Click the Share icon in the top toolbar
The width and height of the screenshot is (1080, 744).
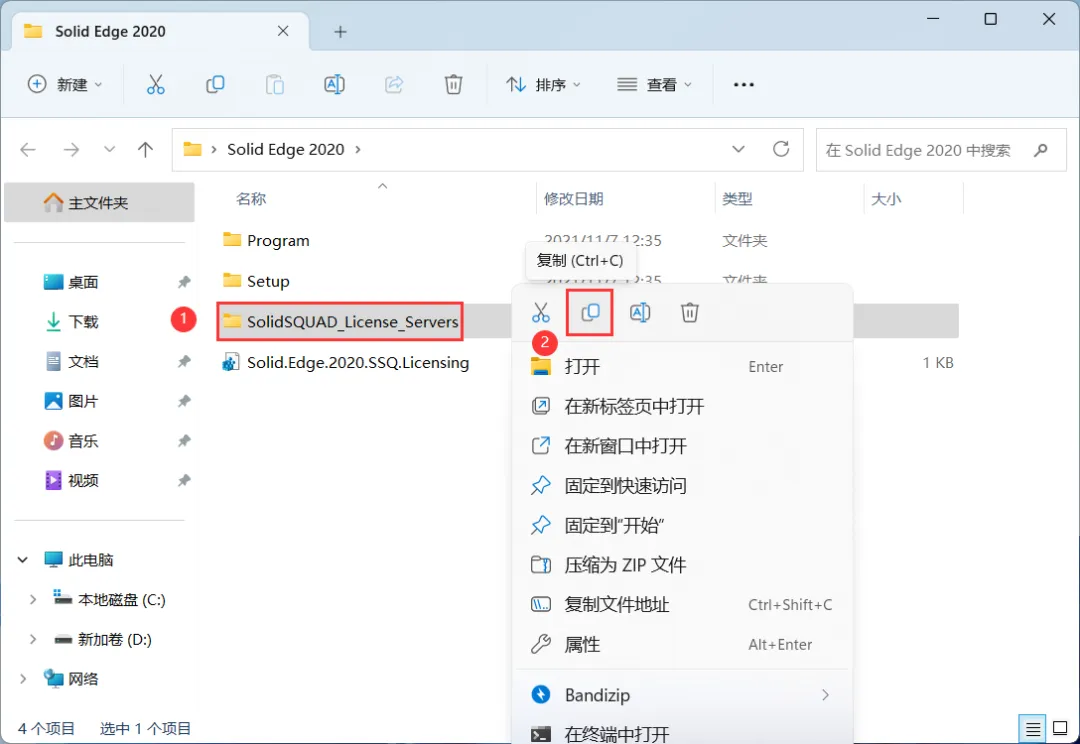(x=393, y=85)
